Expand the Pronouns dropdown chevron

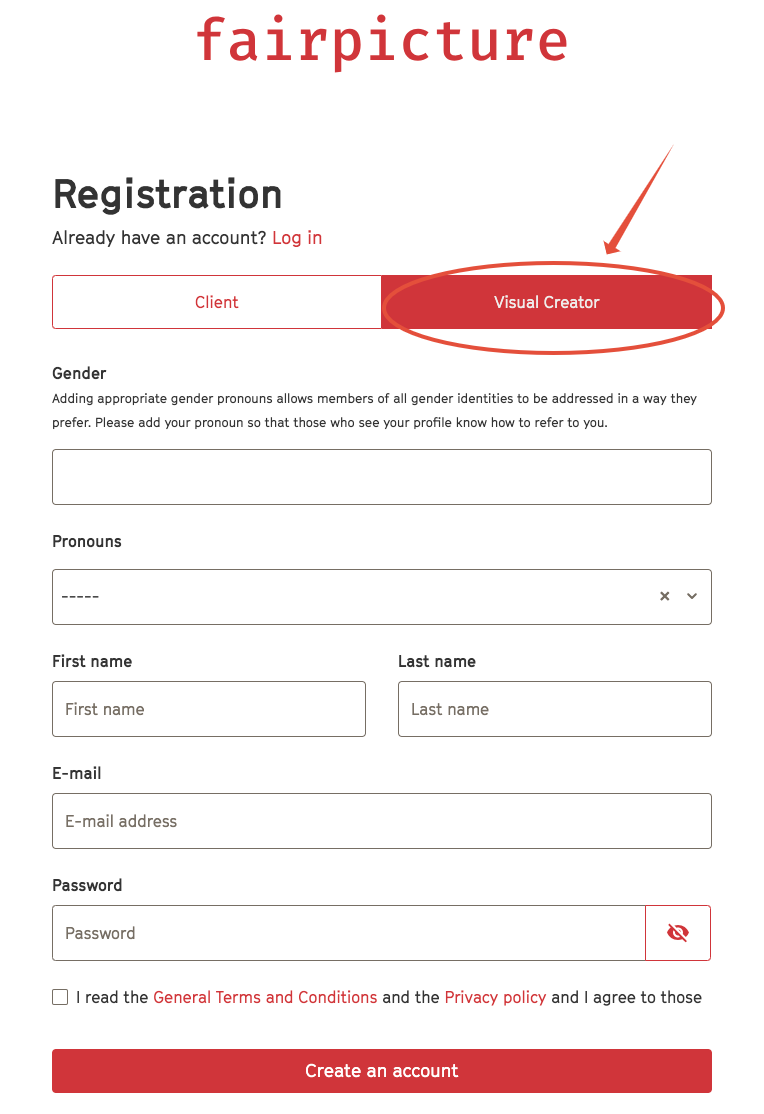point(692,596)
